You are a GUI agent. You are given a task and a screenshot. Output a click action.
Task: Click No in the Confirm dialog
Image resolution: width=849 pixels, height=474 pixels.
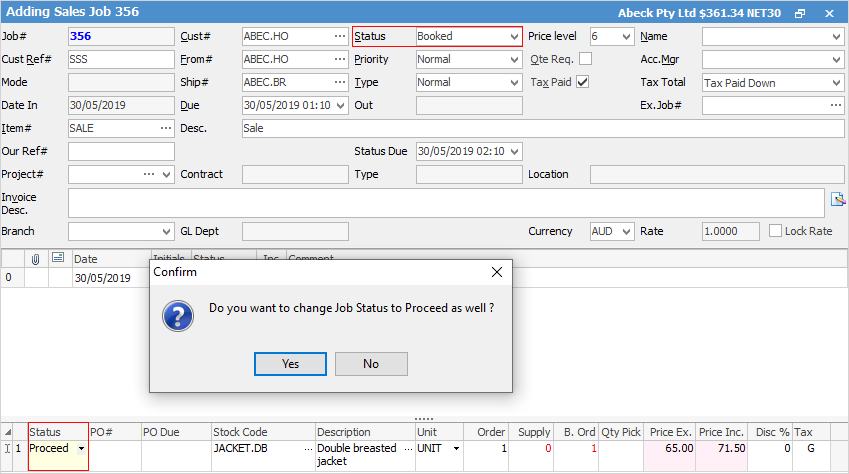coord(371,364)
